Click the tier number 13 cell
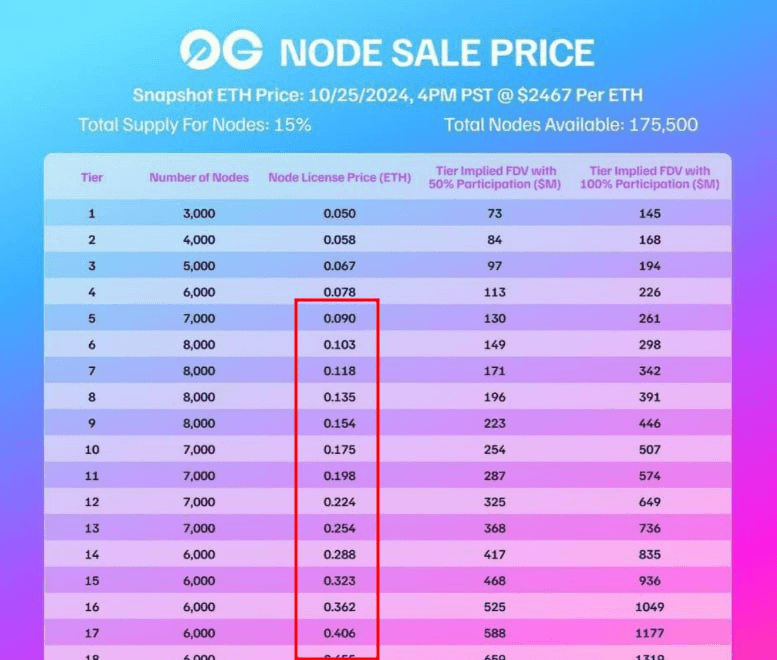Image resolution: width=777 pixels, height=660 pixels. pos(92,528)
